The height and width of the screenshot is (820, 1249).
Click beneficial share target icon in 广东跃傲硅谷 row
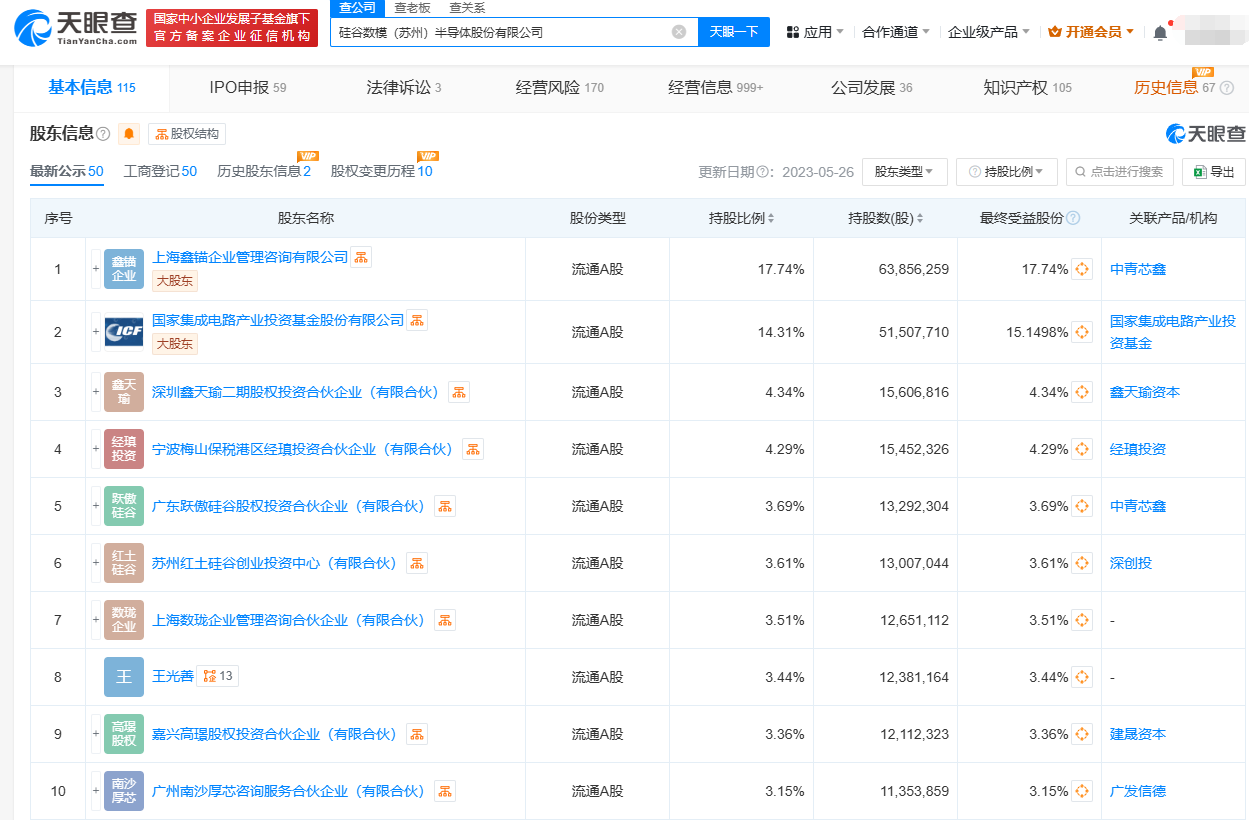(x=1082, y=506)
